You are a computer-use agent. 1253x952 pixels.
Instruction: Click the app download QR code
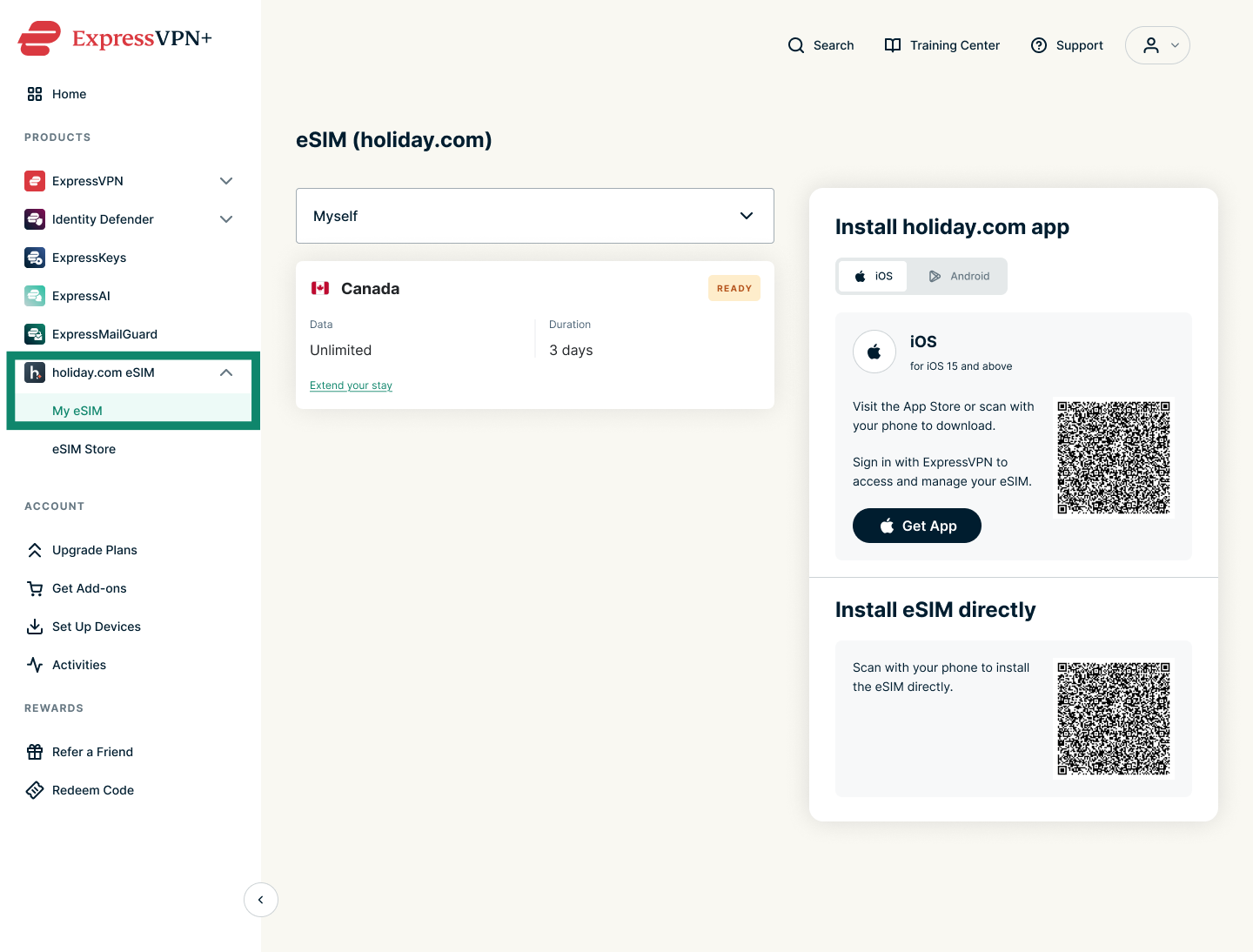click(1114, 458)
